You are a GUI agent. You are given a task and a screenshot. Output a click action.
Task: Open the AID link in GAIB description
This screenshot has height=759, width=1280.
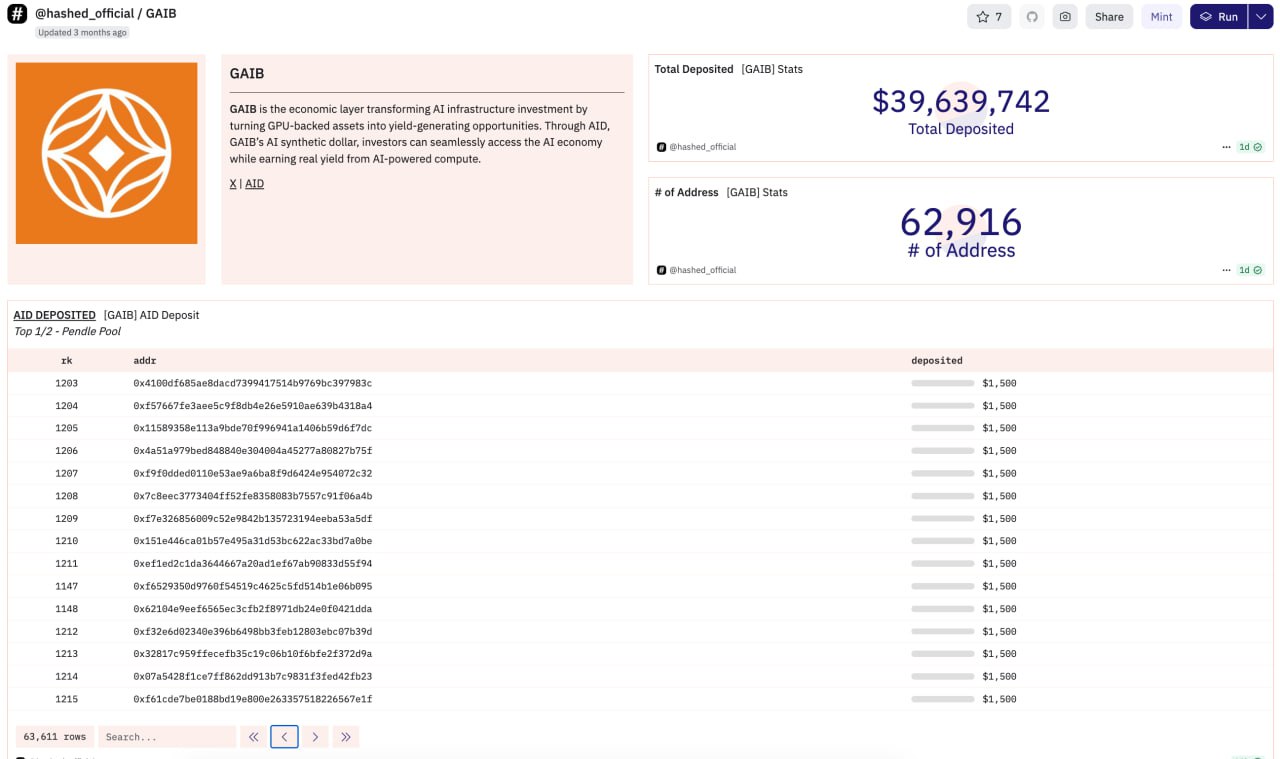click(x=255, y=184)
